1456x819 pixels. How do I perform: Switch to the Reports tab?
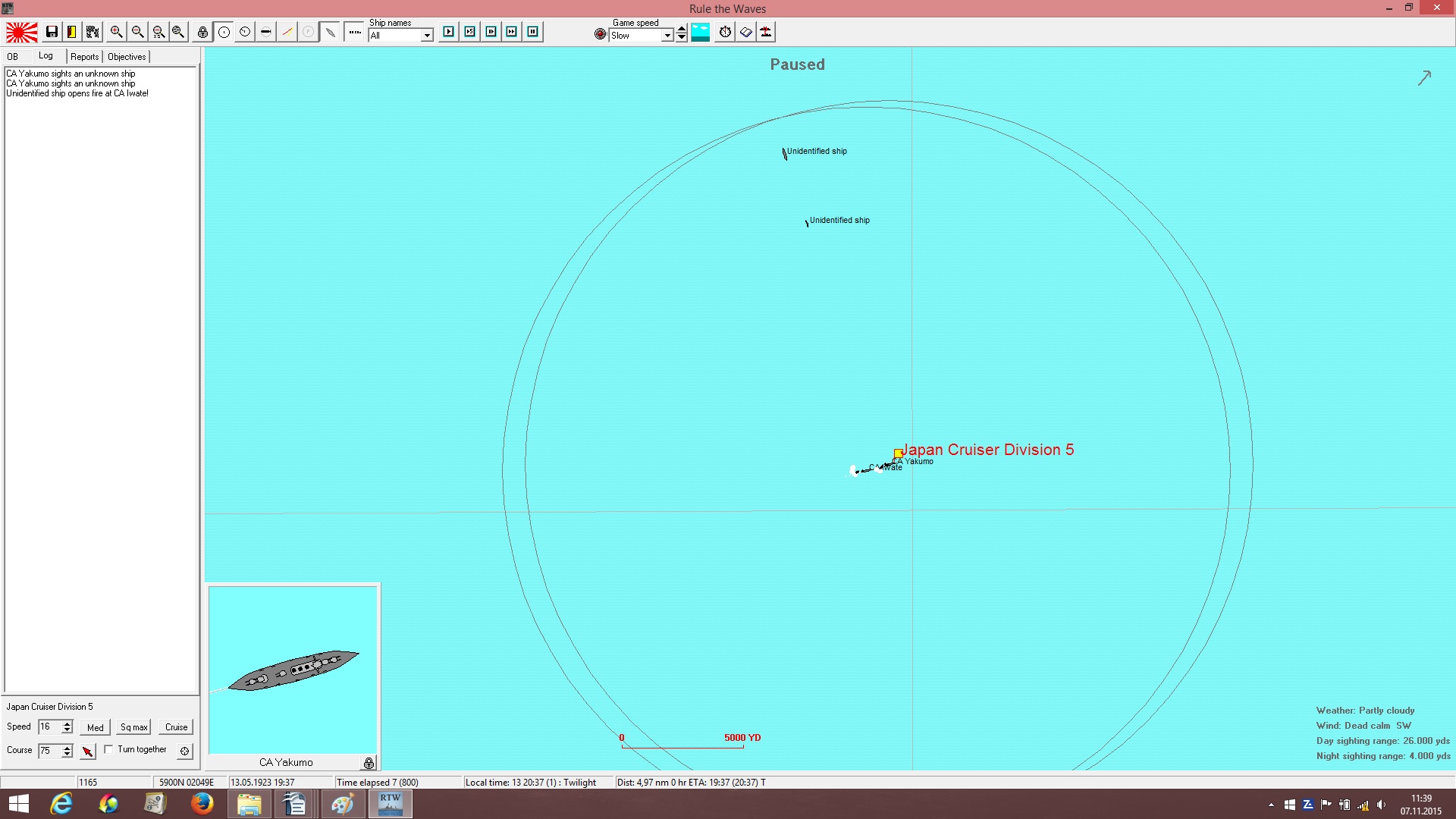tap(85, 57)
